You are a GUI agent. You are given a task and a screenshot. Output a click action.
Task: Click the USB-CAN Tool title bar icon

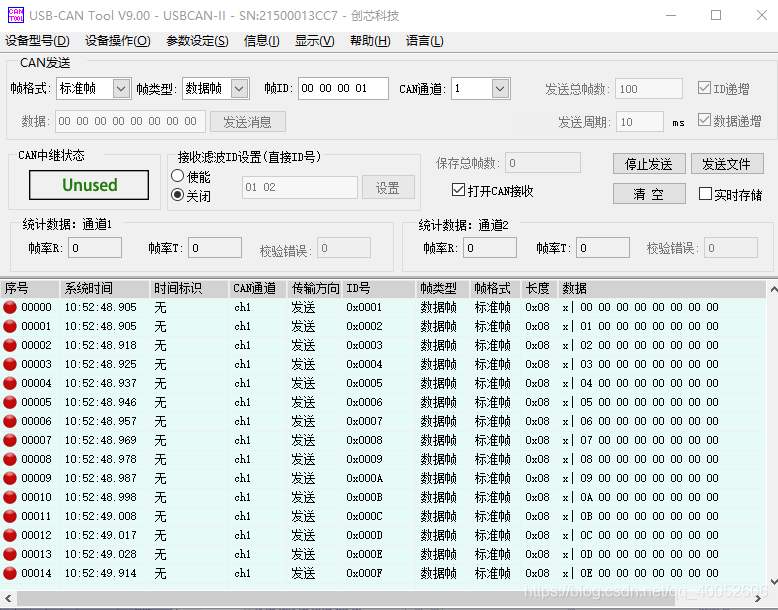[x=15, y=15]
